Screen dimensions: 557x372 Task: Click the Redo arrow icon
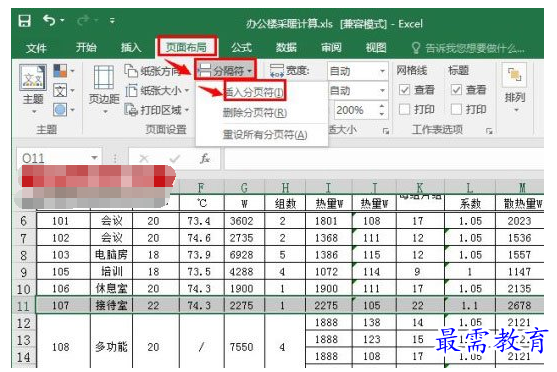click(x=83, y=21)
